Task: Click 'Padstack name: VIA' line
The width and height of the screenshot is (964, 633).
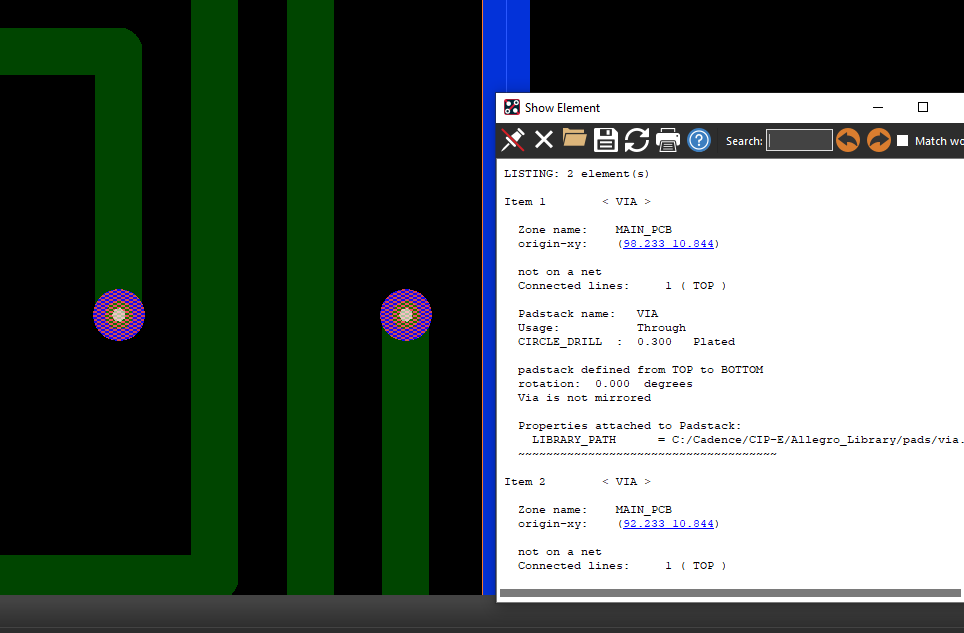Action: point(588,314)
